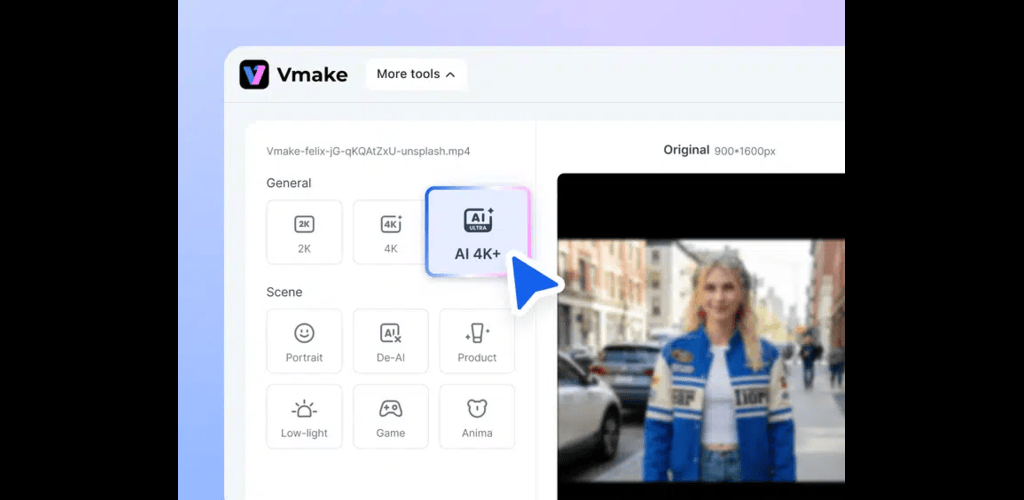Viewport: 1024px width, 500px height.
Task: Click the original video preview image
Action: coord(700,360)
